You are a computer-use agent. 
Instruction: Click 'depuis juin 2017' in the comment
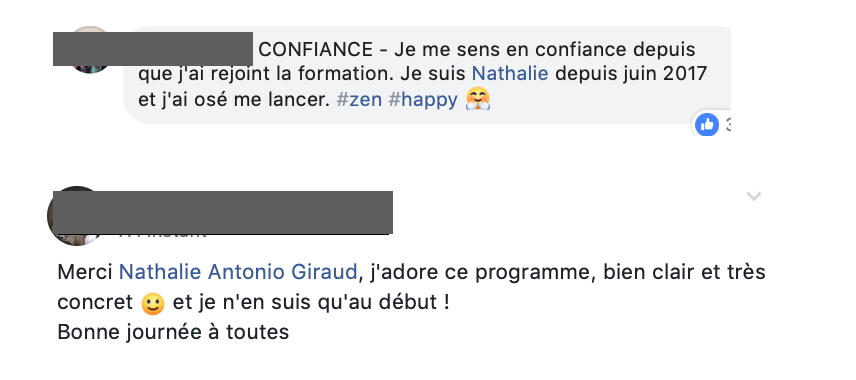631,74
